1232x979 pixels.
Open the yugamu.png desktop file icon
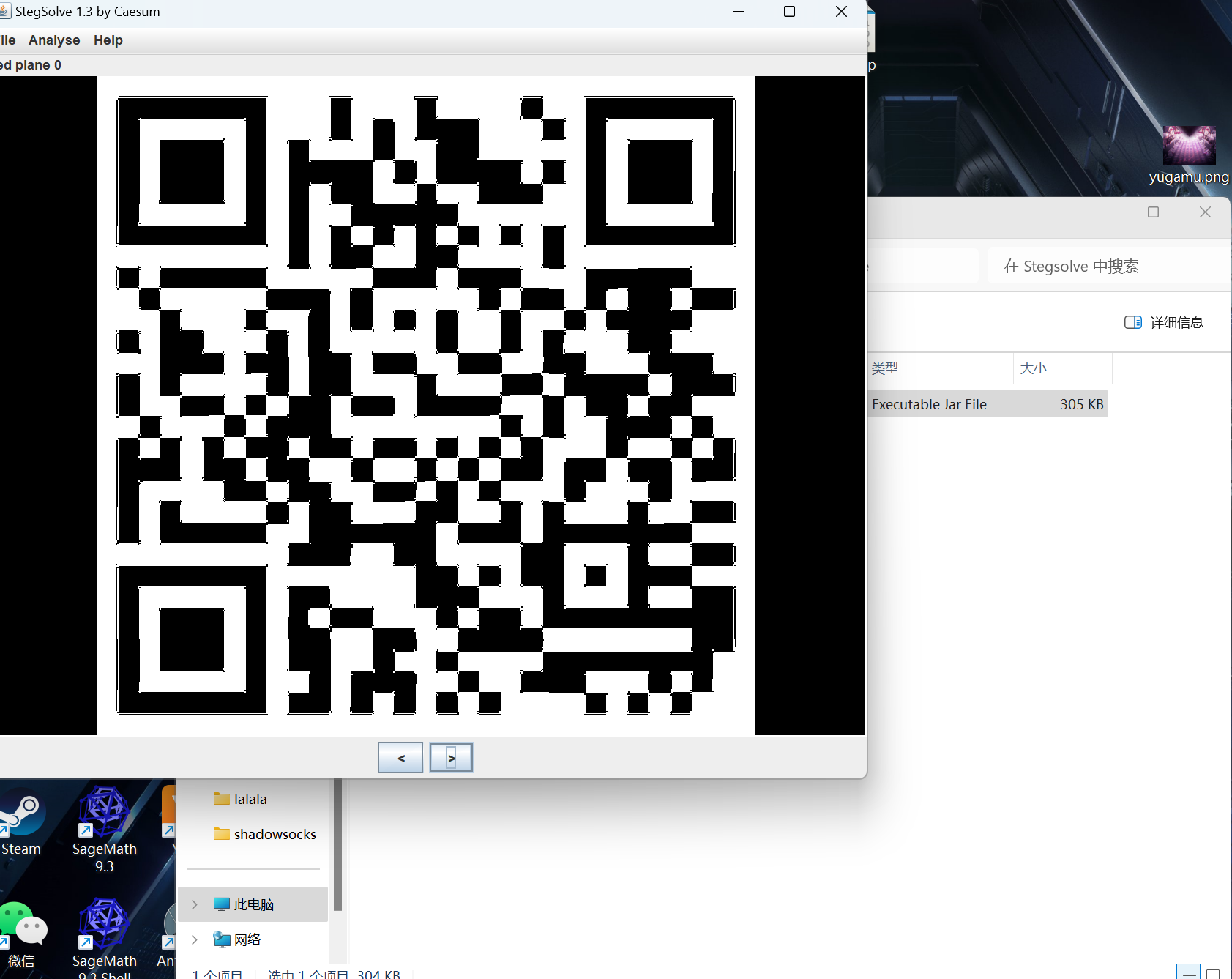(x=1189, y=155)
